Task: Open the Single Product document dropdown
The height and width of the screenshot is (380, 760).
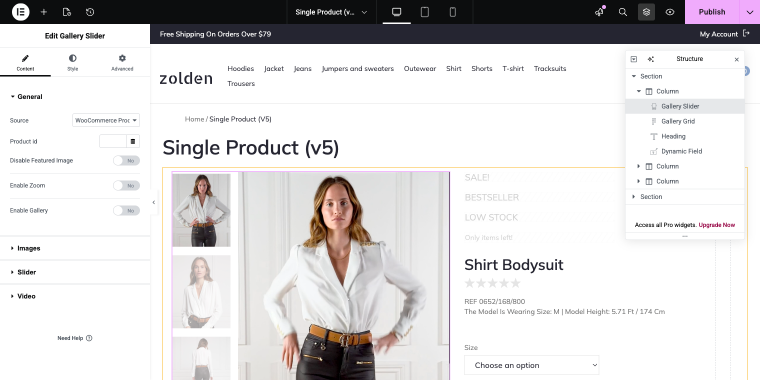Action: (x=331, y=12)
